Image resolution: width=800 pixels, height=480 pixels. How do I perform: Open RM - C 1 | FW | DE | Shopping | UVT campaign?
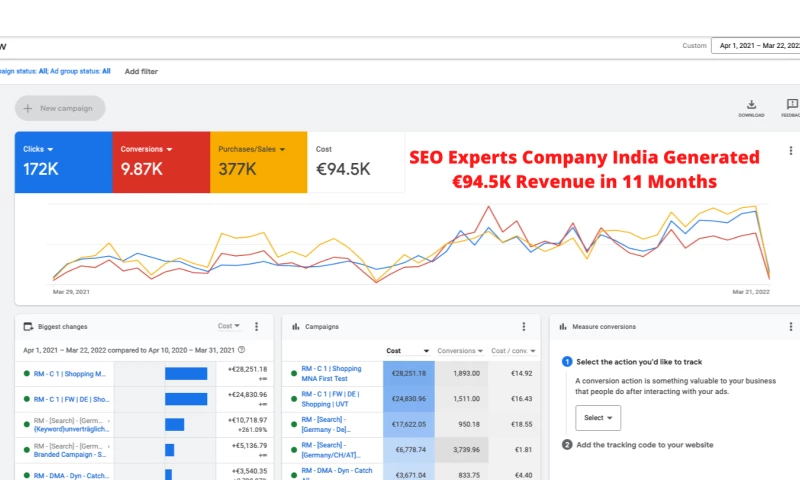tap(330, 399)
